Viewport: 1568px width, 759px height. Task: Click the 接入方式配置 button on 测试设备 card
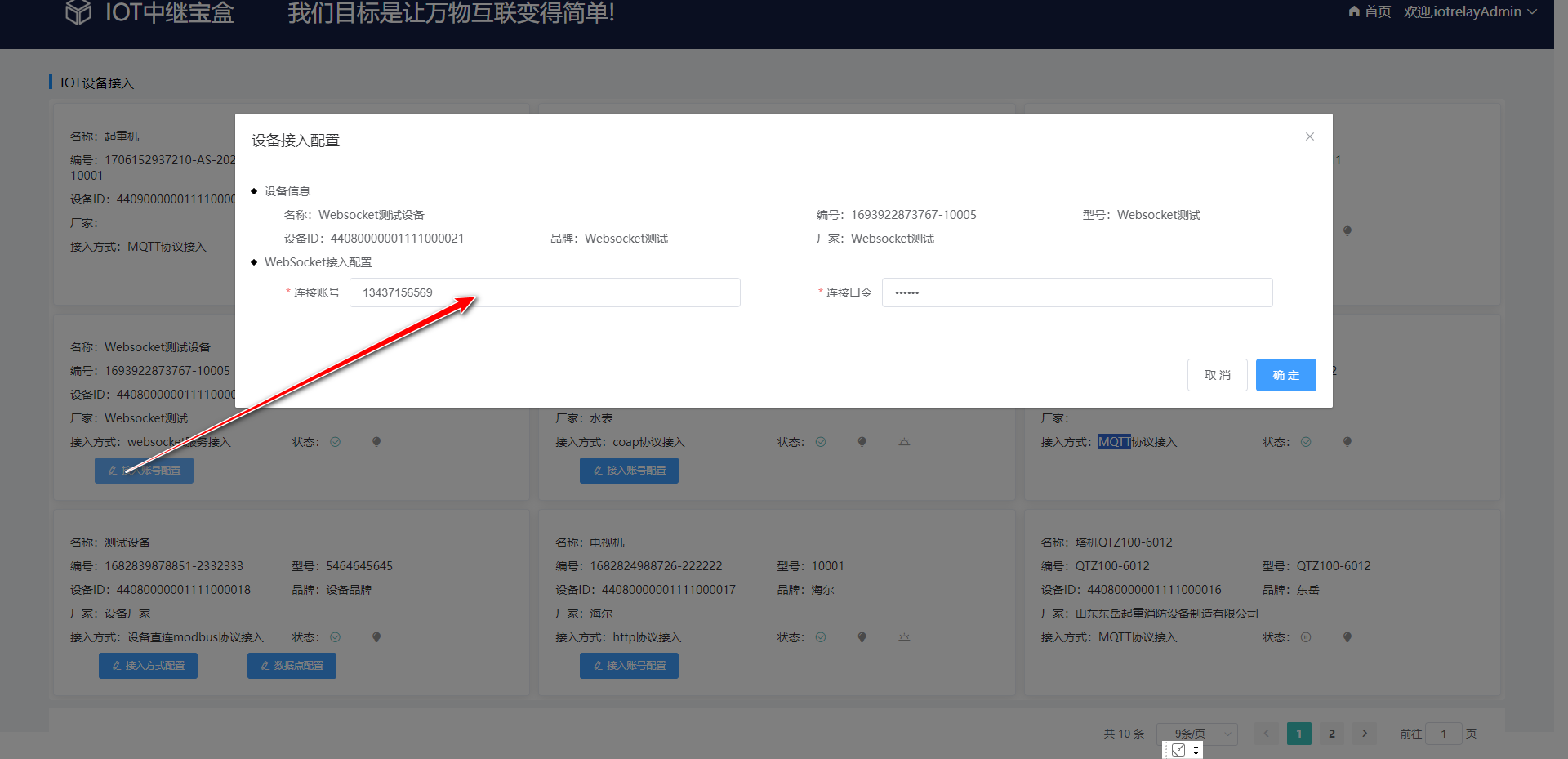pos(148,666)
